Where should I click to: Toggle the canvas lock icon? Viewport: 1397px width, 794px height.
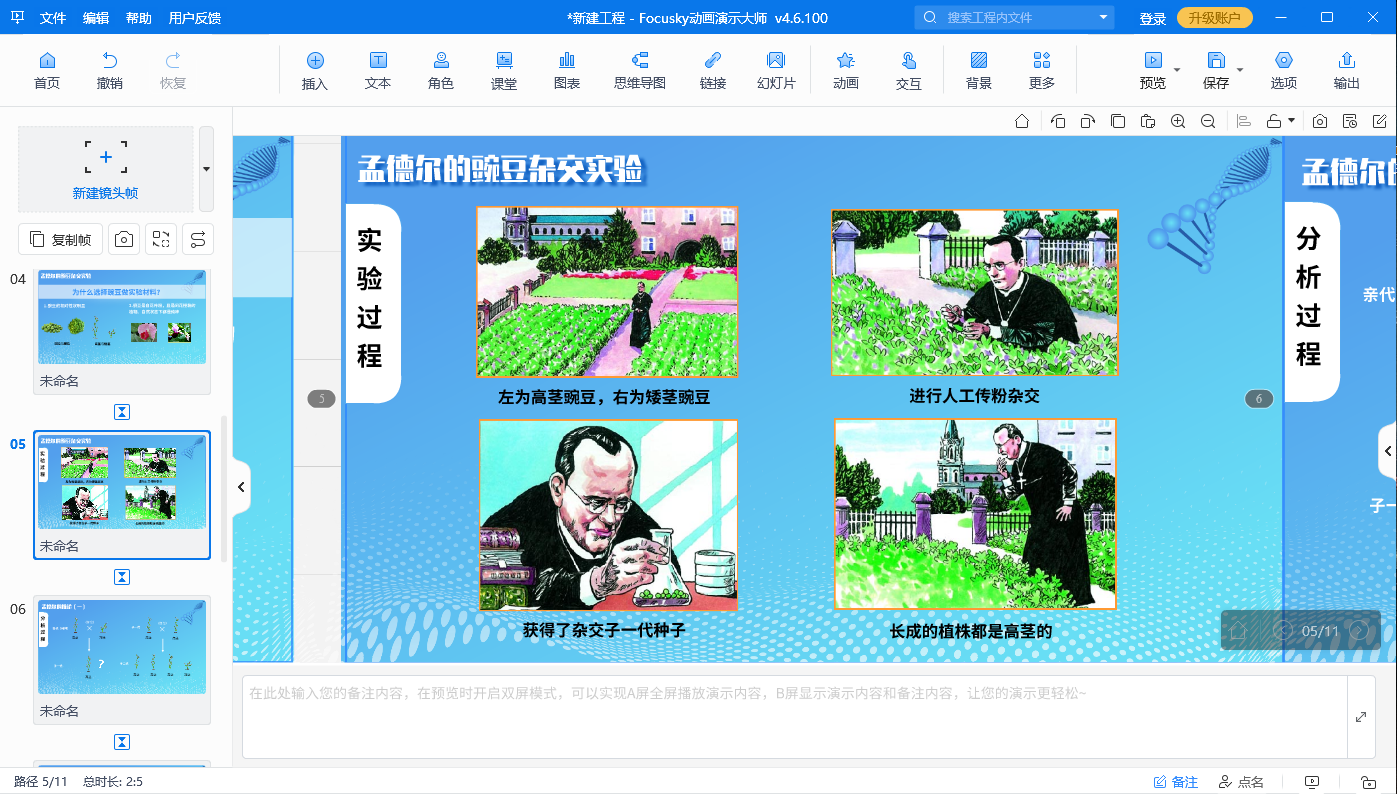[x=1274, y=121]
